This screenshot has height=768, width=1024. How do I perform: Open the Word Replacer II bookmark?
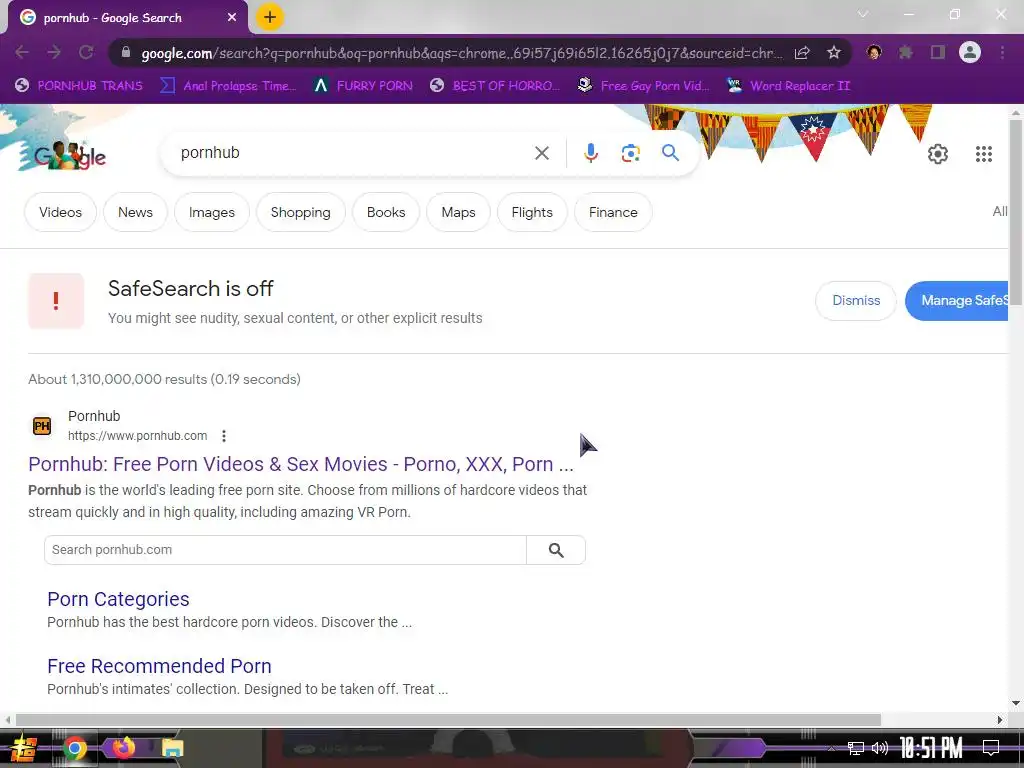pyautogui.click(x=789, y=86)
